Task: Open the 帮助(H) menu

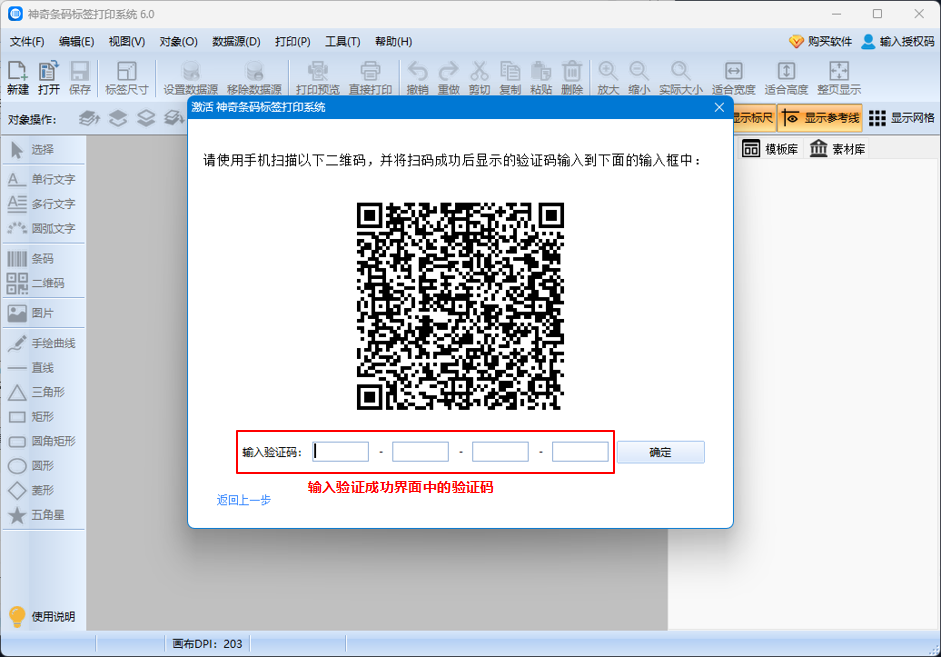Action: (x=393, y=41)
